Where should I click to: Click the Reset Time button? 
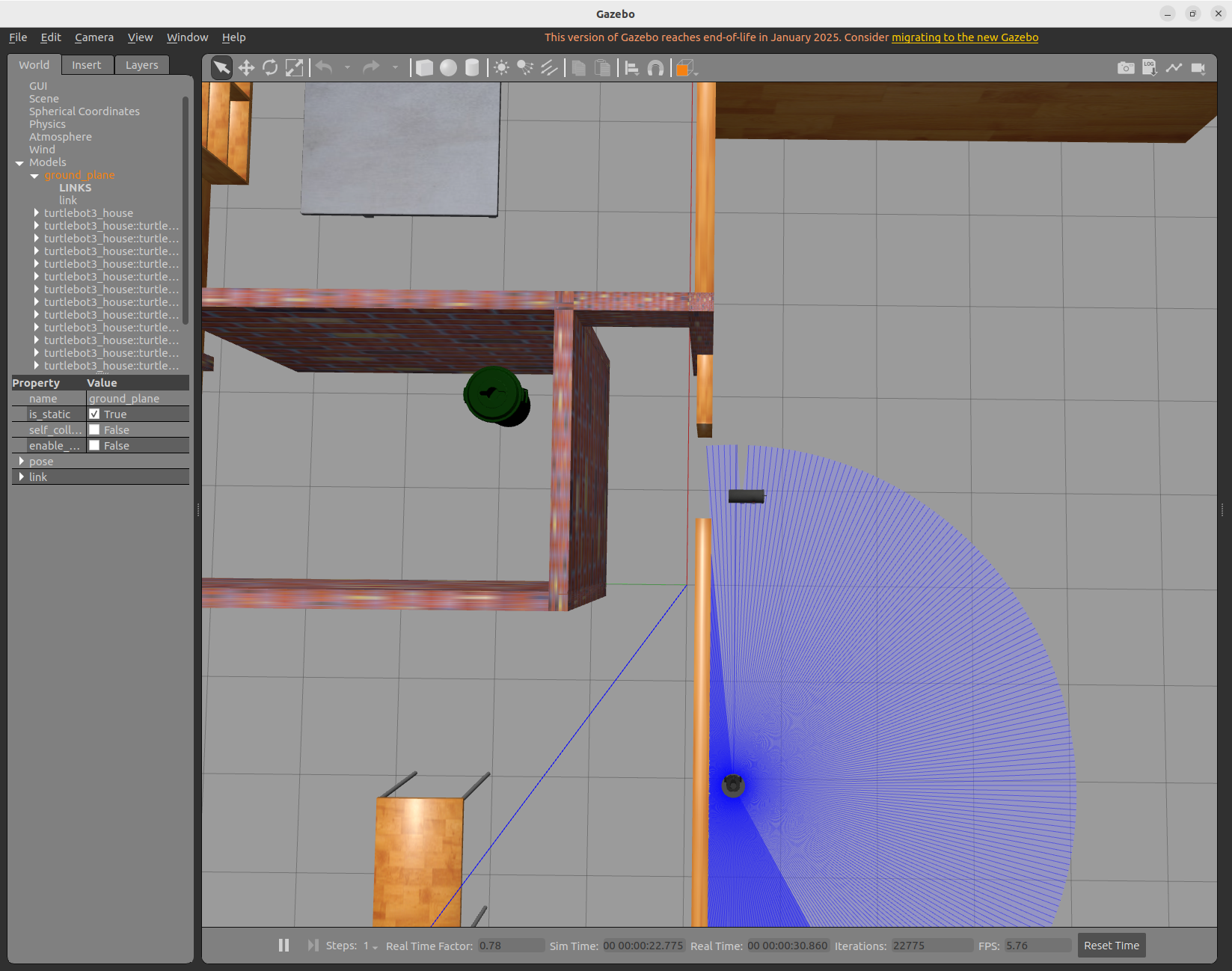tap(1112, 946)
